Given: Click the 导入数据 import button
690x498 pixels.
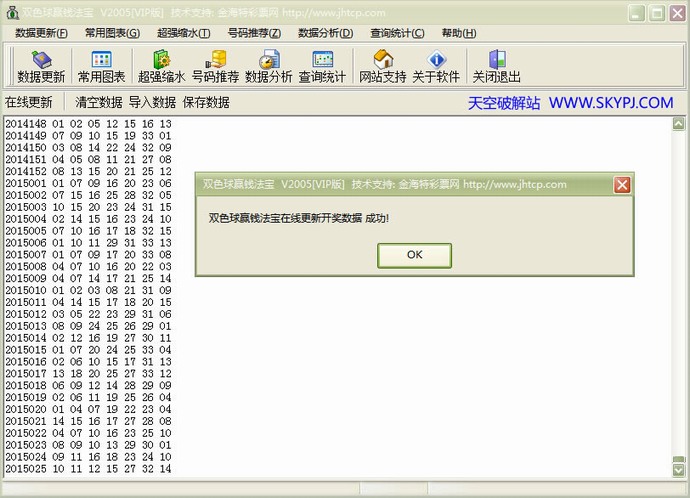Looking at the screenshot, I should (x=152, y=102).
